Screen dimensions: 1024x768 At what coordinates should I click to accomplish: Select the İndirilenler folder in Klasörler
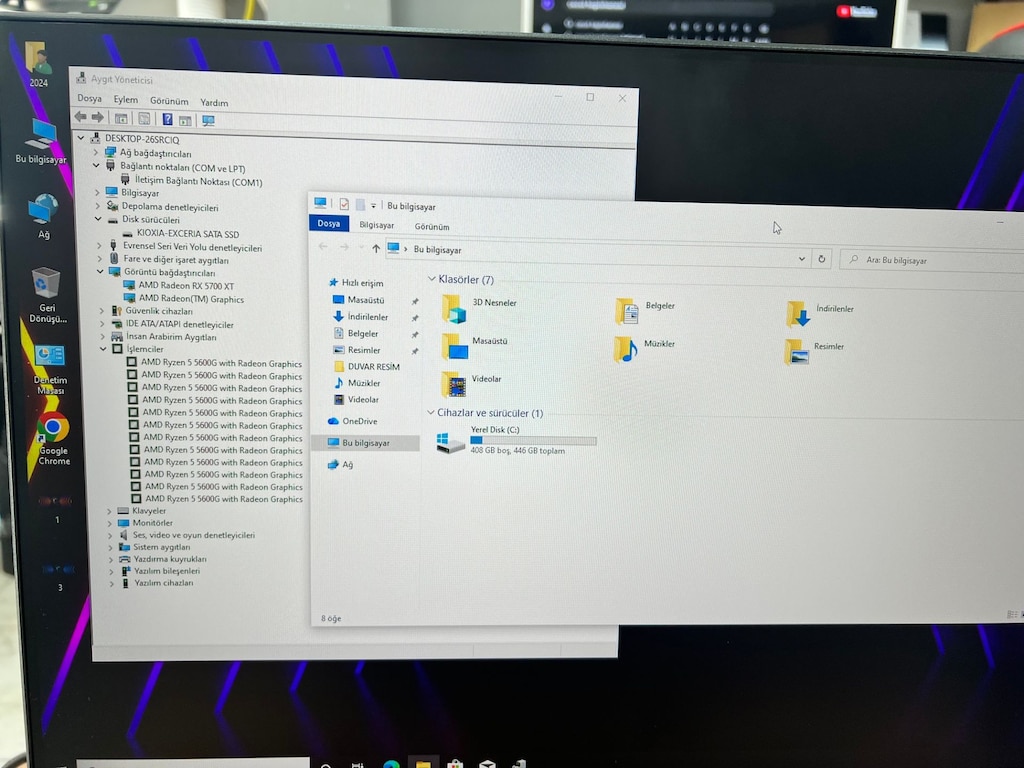pos(820,313)
